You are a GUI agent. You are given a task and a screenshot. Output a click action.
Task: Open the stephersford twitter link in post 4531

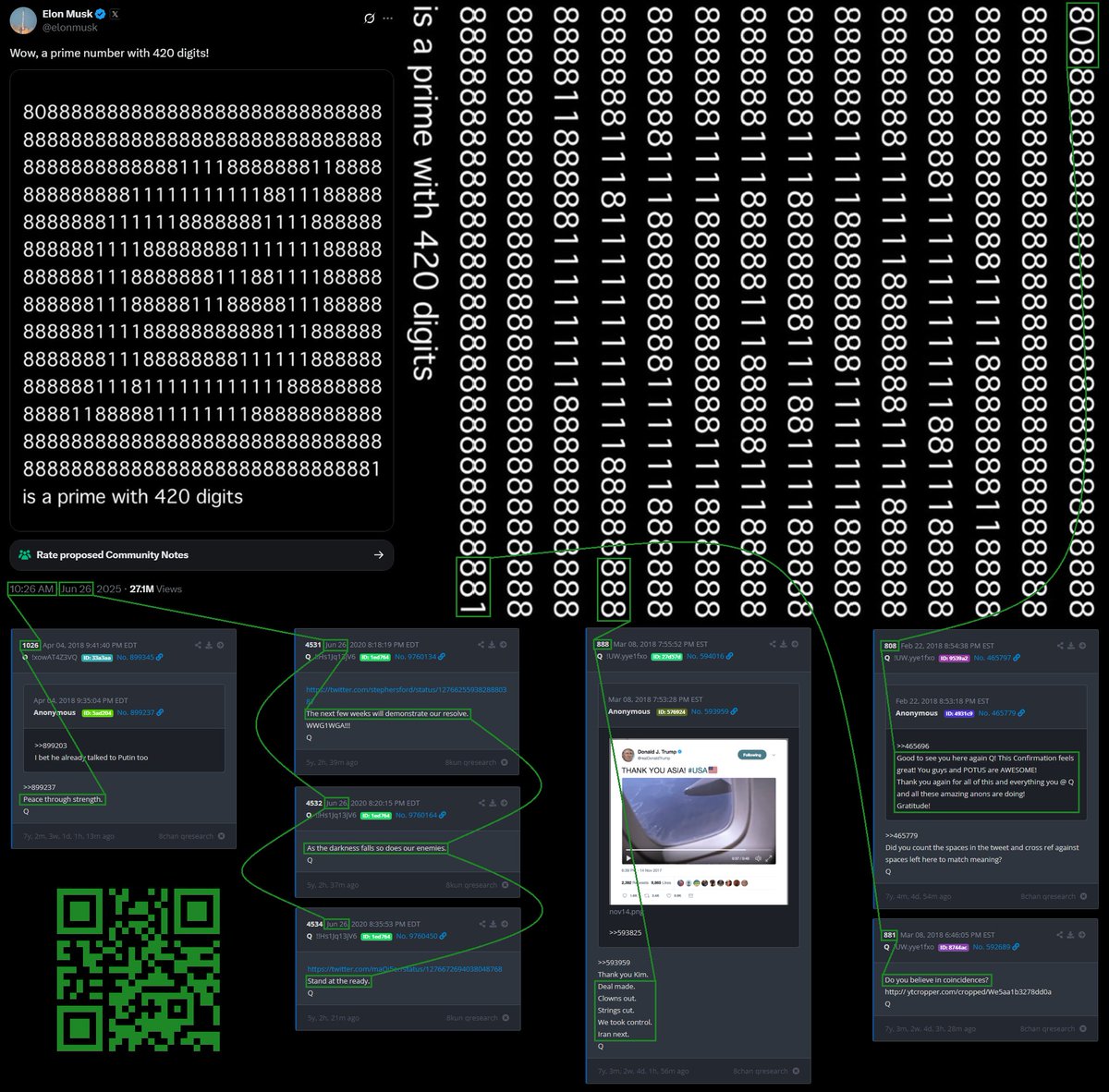click(x=406, y=695)
